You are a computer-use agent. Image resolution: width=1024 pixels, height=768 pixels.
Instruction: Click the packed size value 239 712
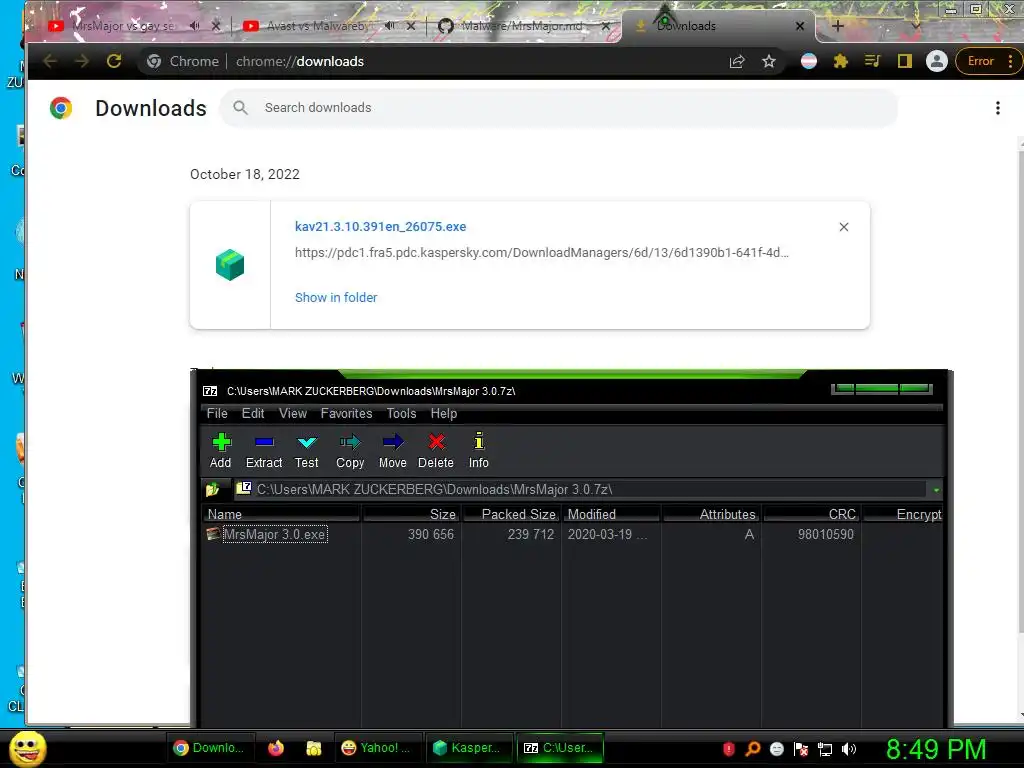[x=530, y=534]
